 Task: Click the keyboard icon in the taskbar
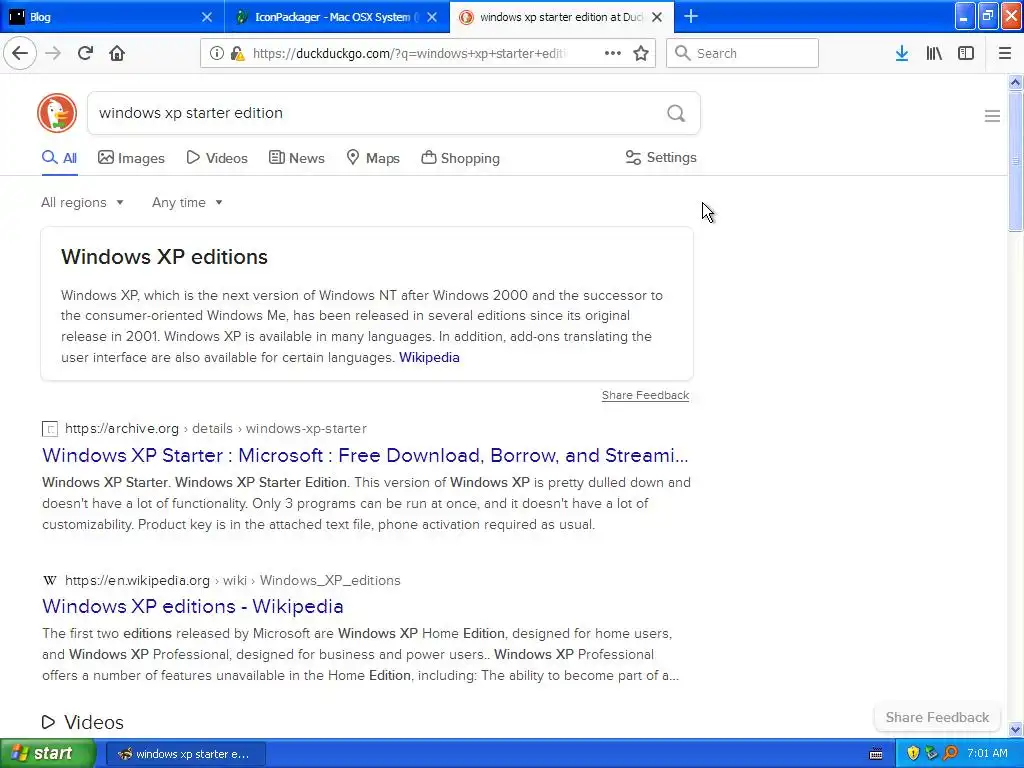pos(876,754)
